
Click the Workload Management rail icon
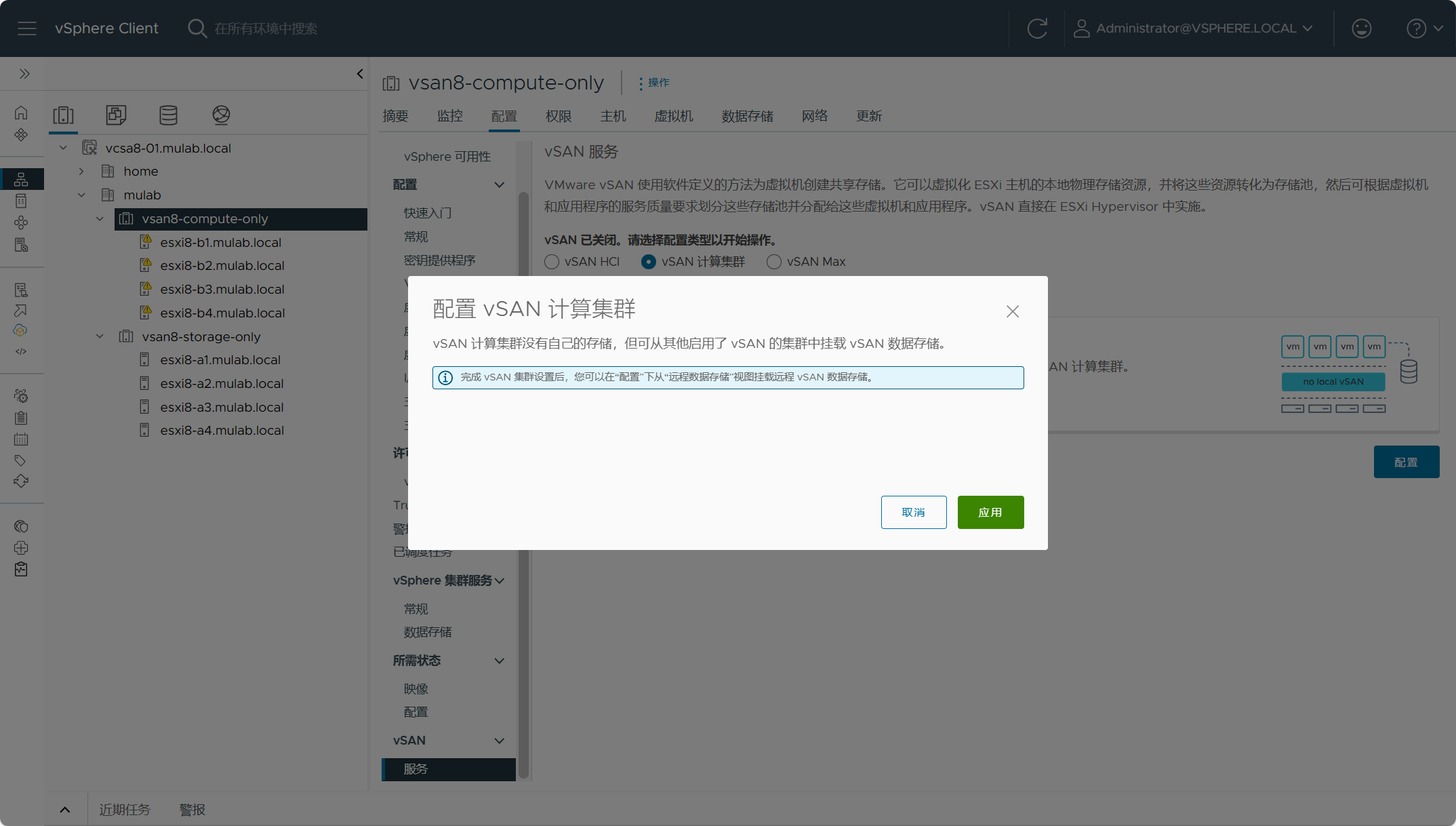pyautogui.click(x=21, y=222)
